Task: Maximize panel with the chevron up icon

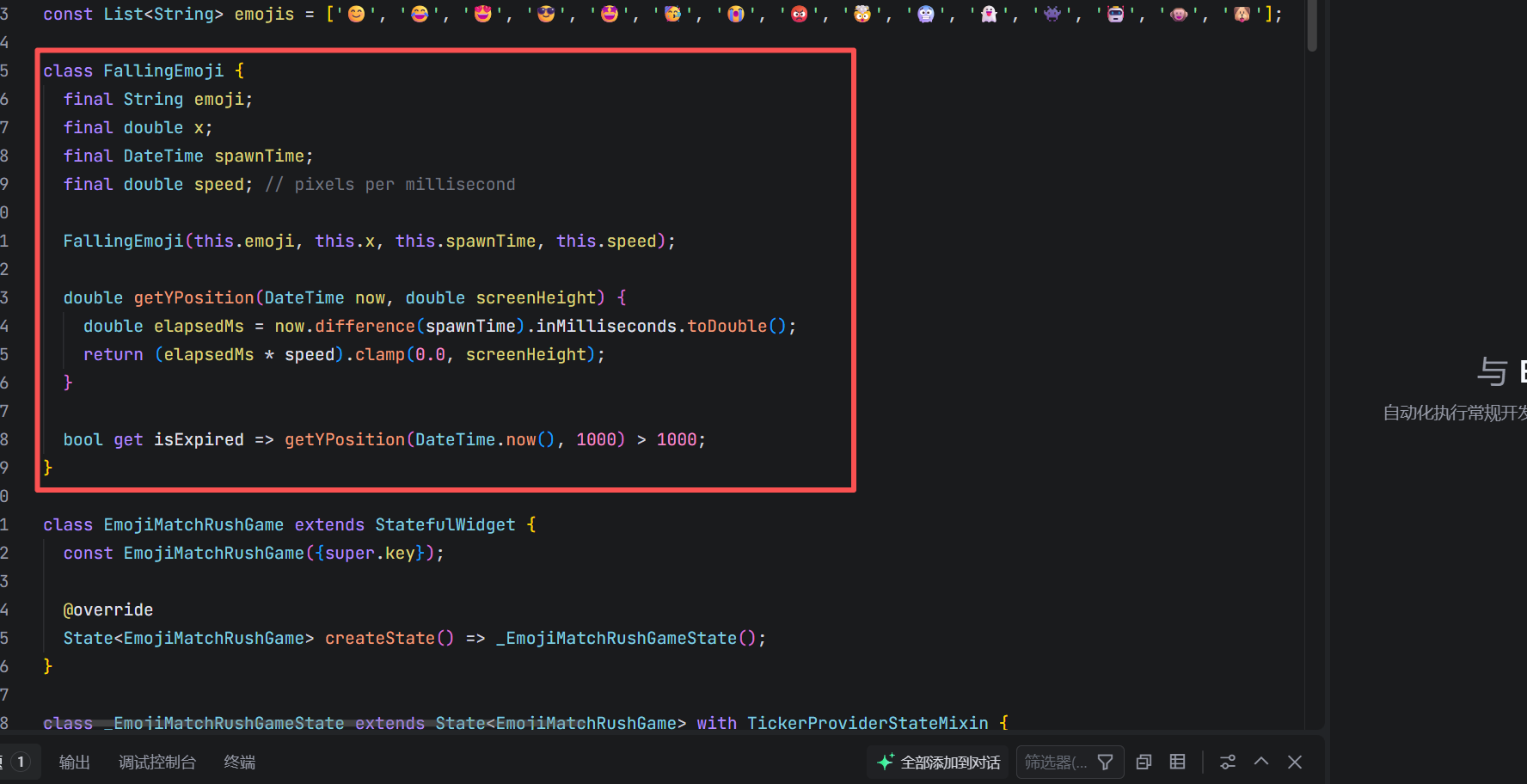Action: (x=1261, y=762)
